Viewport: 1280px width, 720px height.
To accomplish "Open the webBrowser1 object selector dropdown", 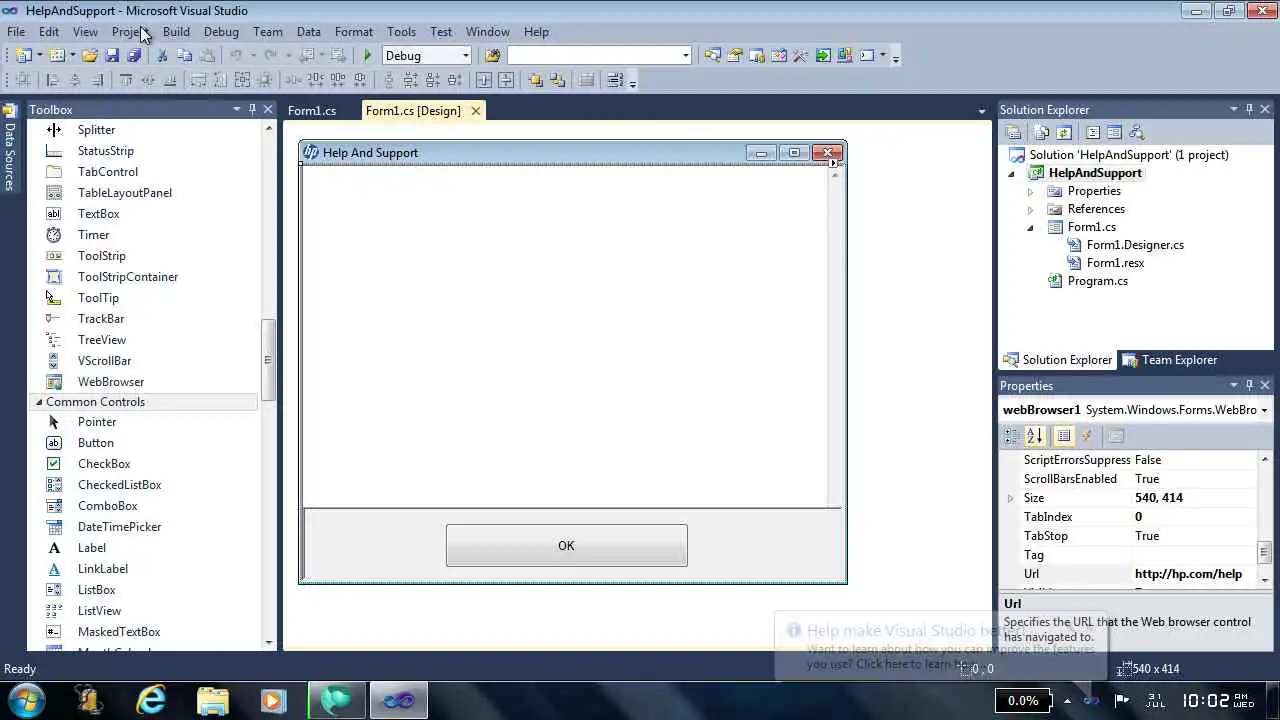I will pos(1264,410).
